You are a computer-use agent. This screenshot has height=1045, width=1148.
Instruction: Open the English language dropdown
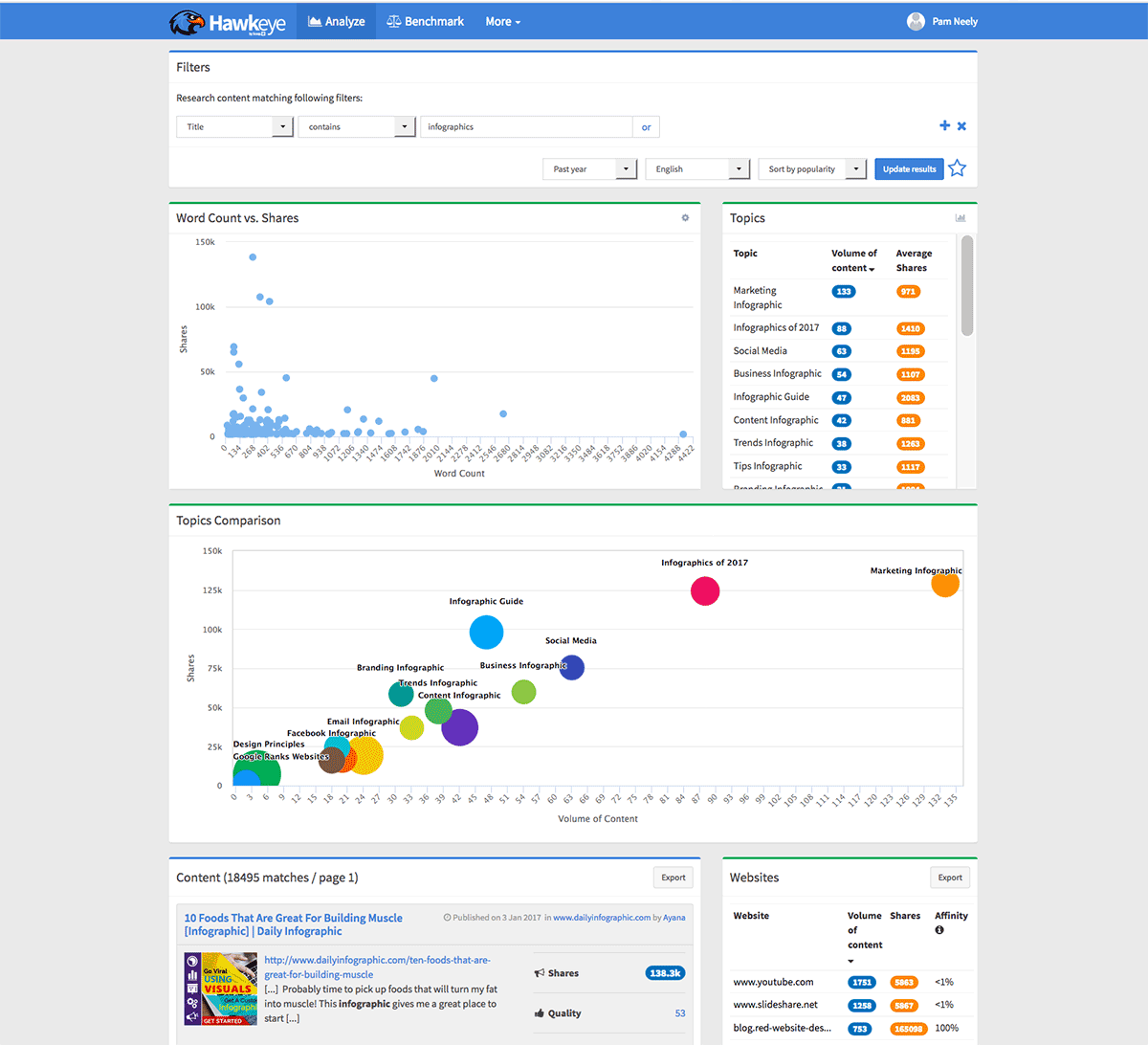(697, 168)
